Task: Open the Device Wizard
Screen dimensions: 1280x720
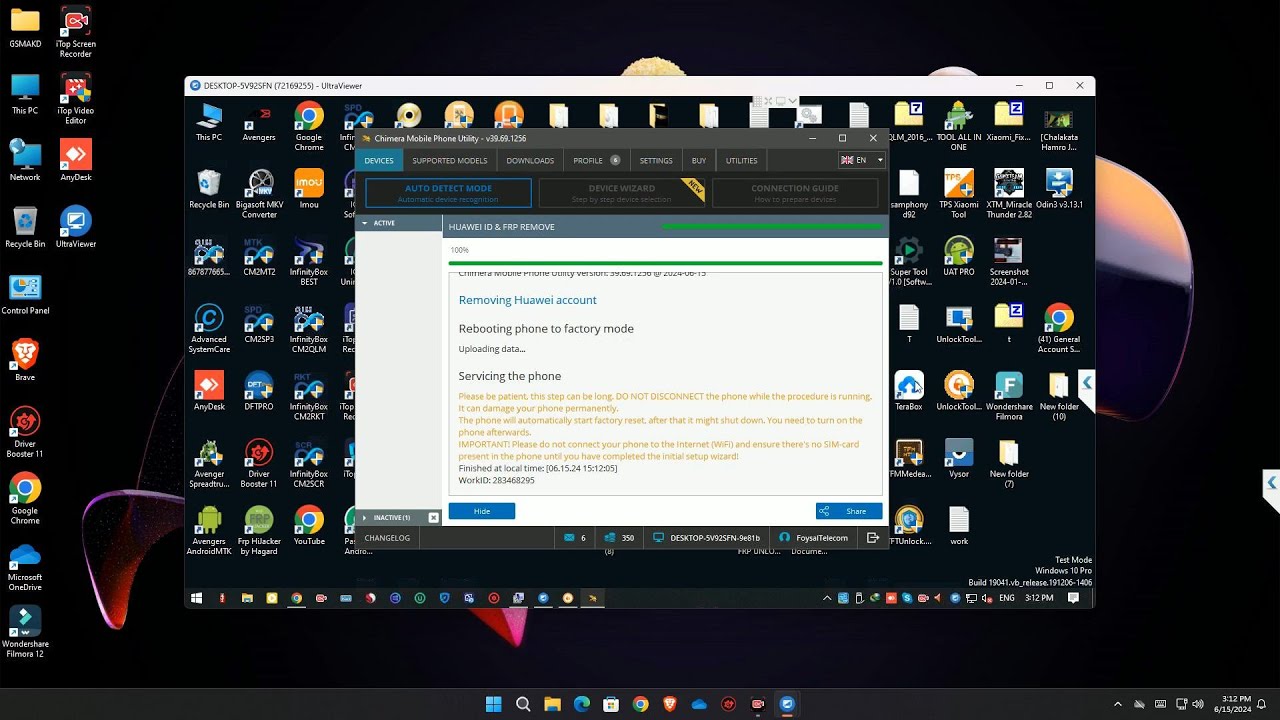Action: (x=621, y=192)
